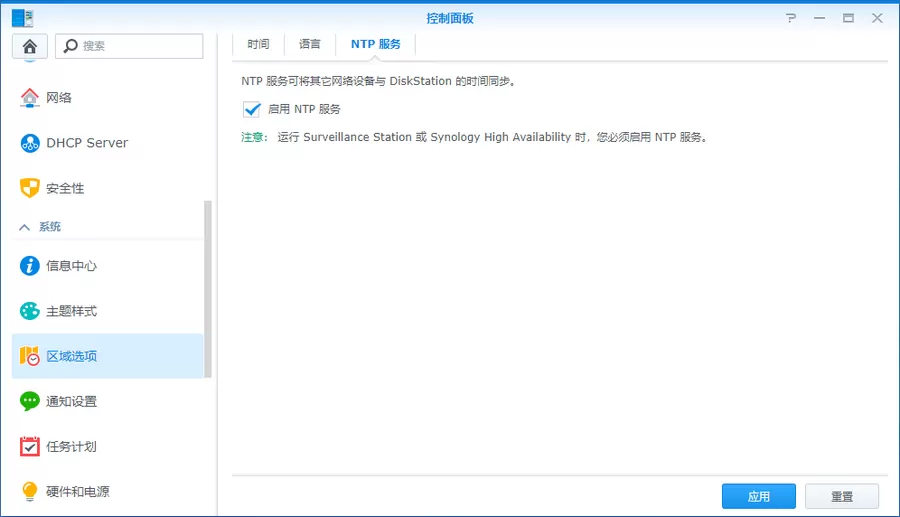
Task: Open 主题样式 palette icon
Action: pyautogui.click(x=30, y=311)
